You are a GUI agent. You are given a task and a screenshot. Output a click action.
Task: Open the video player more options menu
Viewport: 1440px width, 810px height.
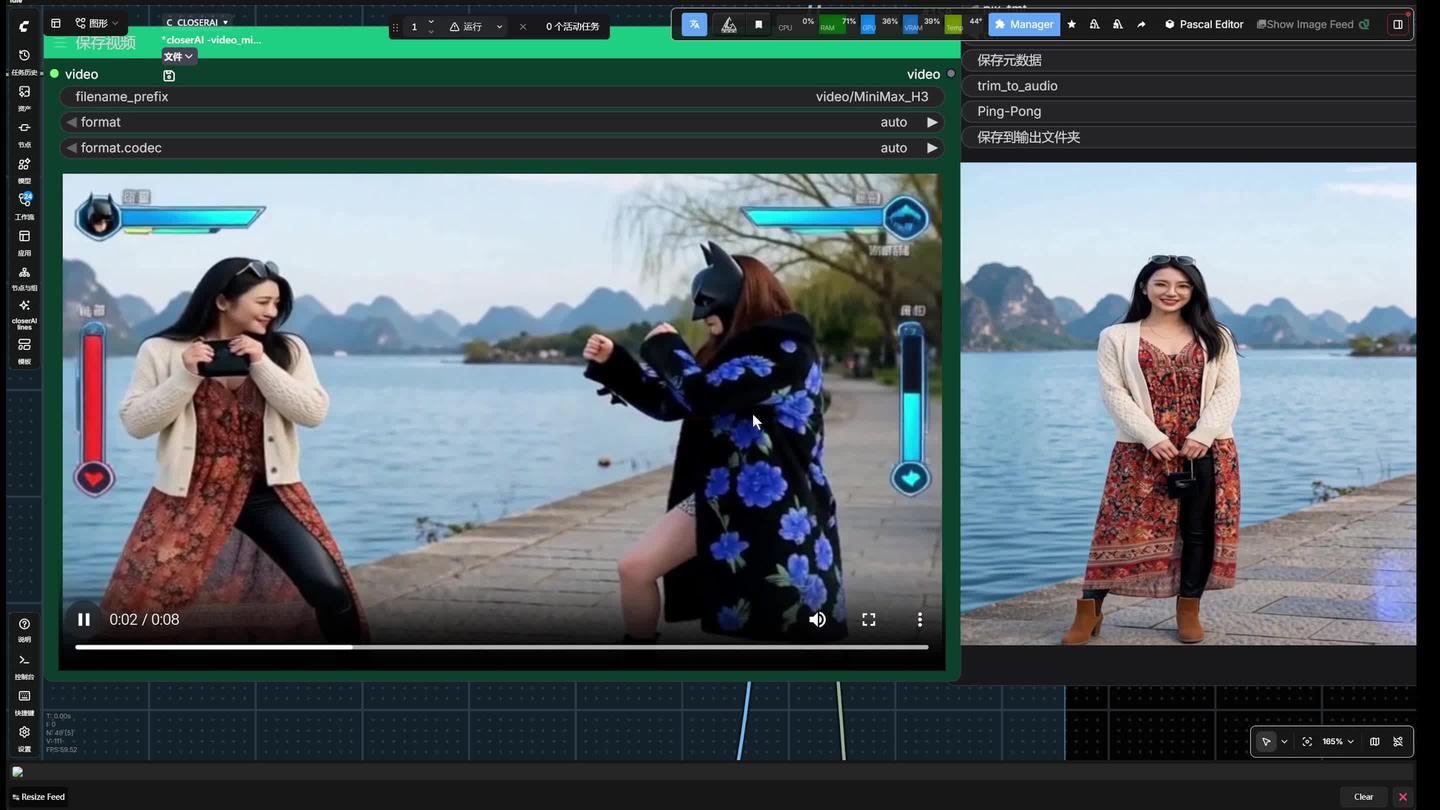coord(919,620)
